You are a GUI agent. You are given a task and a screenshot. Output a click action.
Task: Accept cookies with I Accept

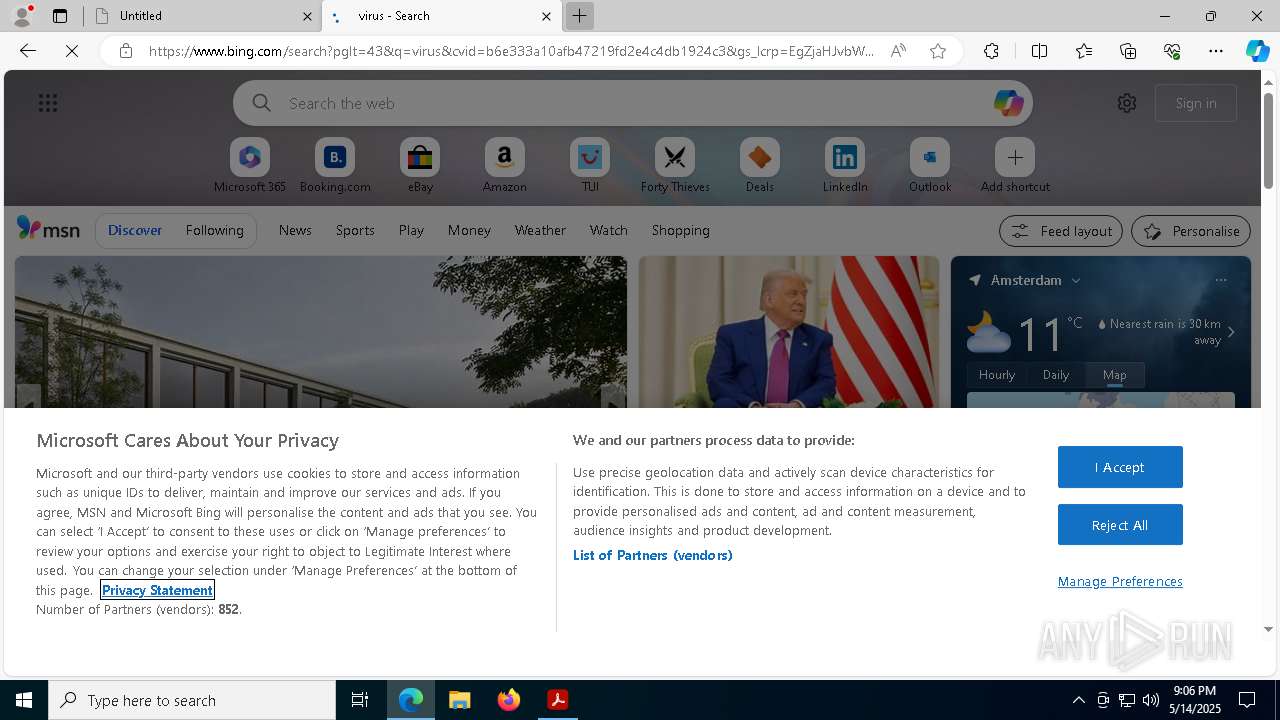1120,467
